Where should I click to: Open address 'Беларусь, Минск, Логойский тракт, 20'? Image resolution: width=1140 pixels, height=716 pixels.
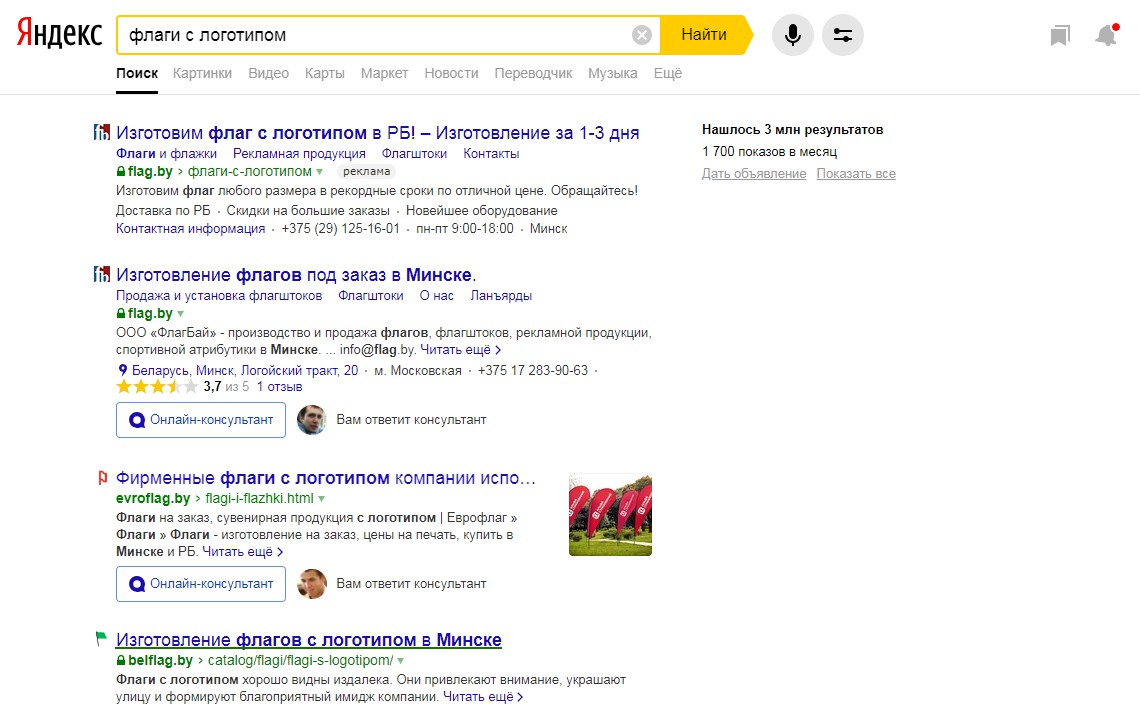click(x=245, y=370)
